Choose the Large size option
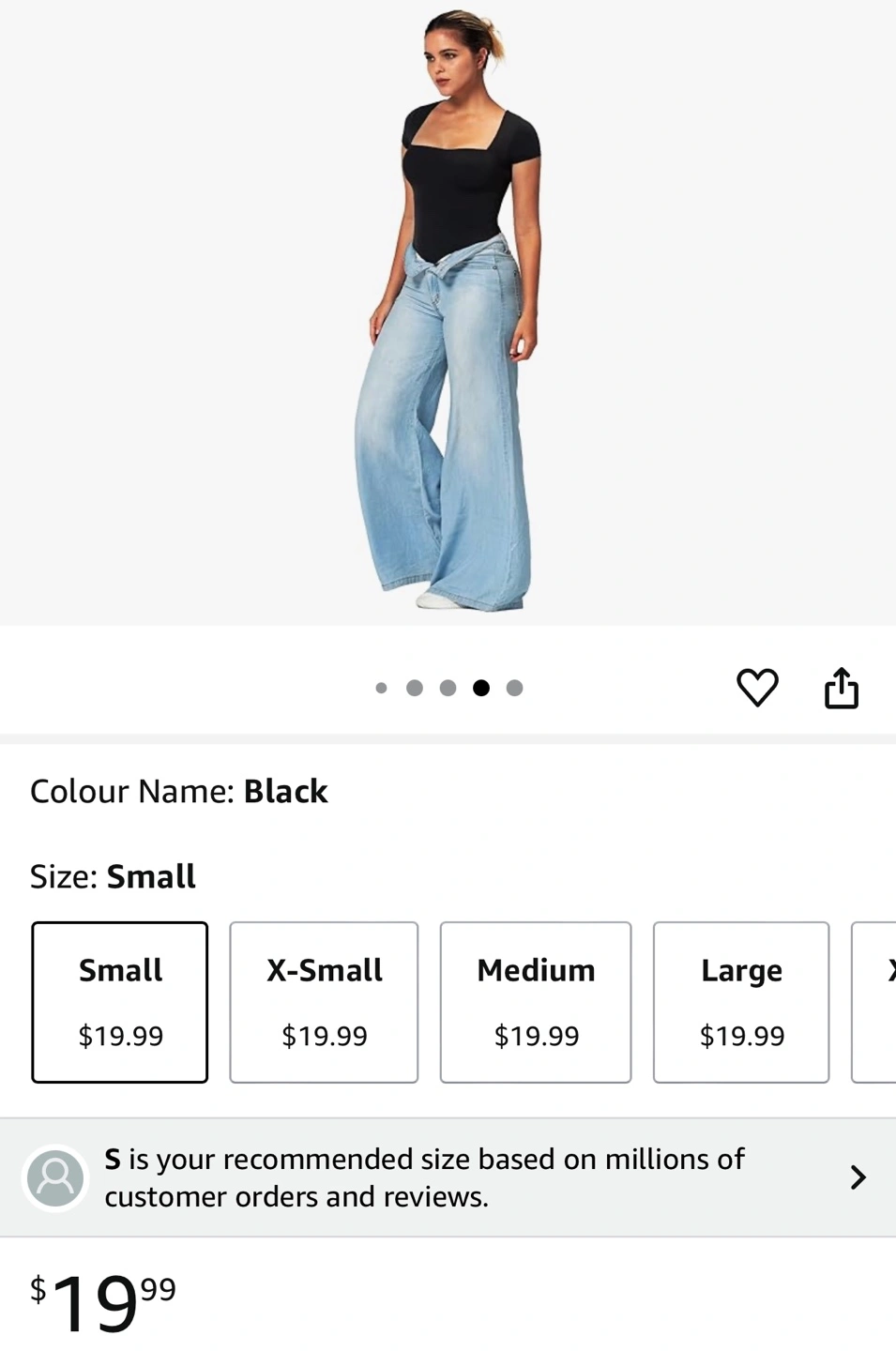 (741, 1002)
